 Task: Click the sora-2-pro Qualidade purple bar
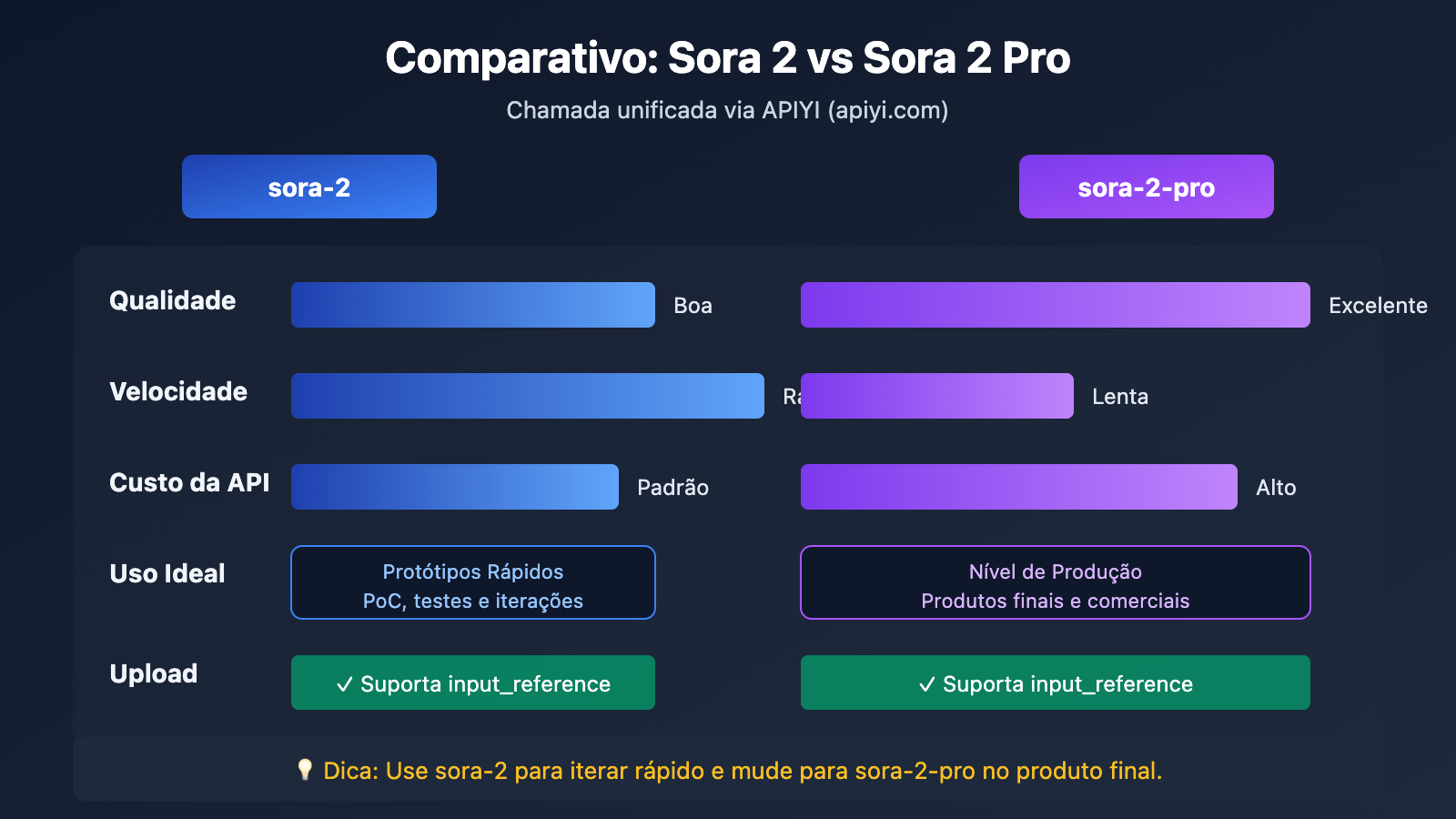1055,305
